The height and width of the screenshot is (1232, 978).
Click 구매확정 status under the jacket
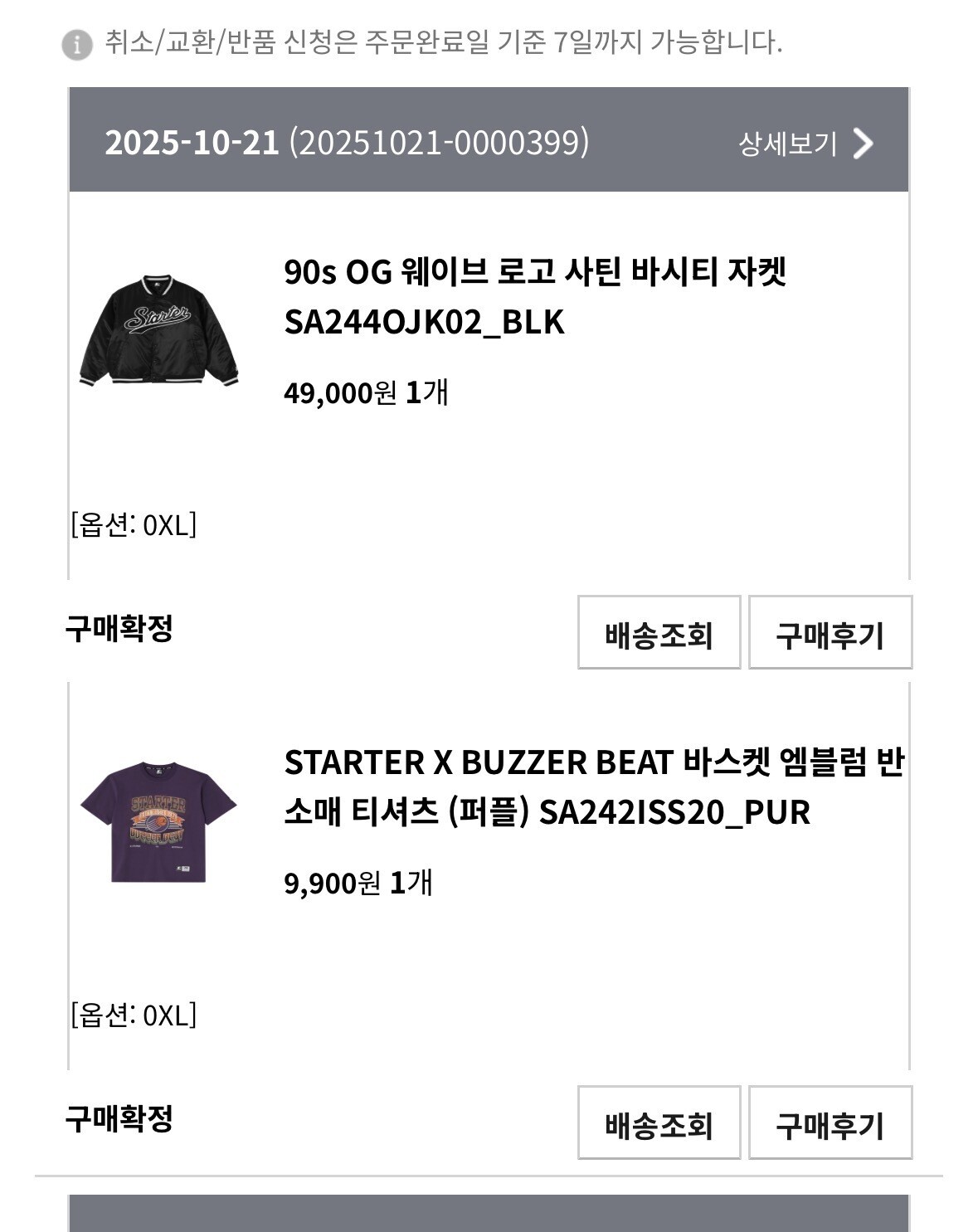119,628
